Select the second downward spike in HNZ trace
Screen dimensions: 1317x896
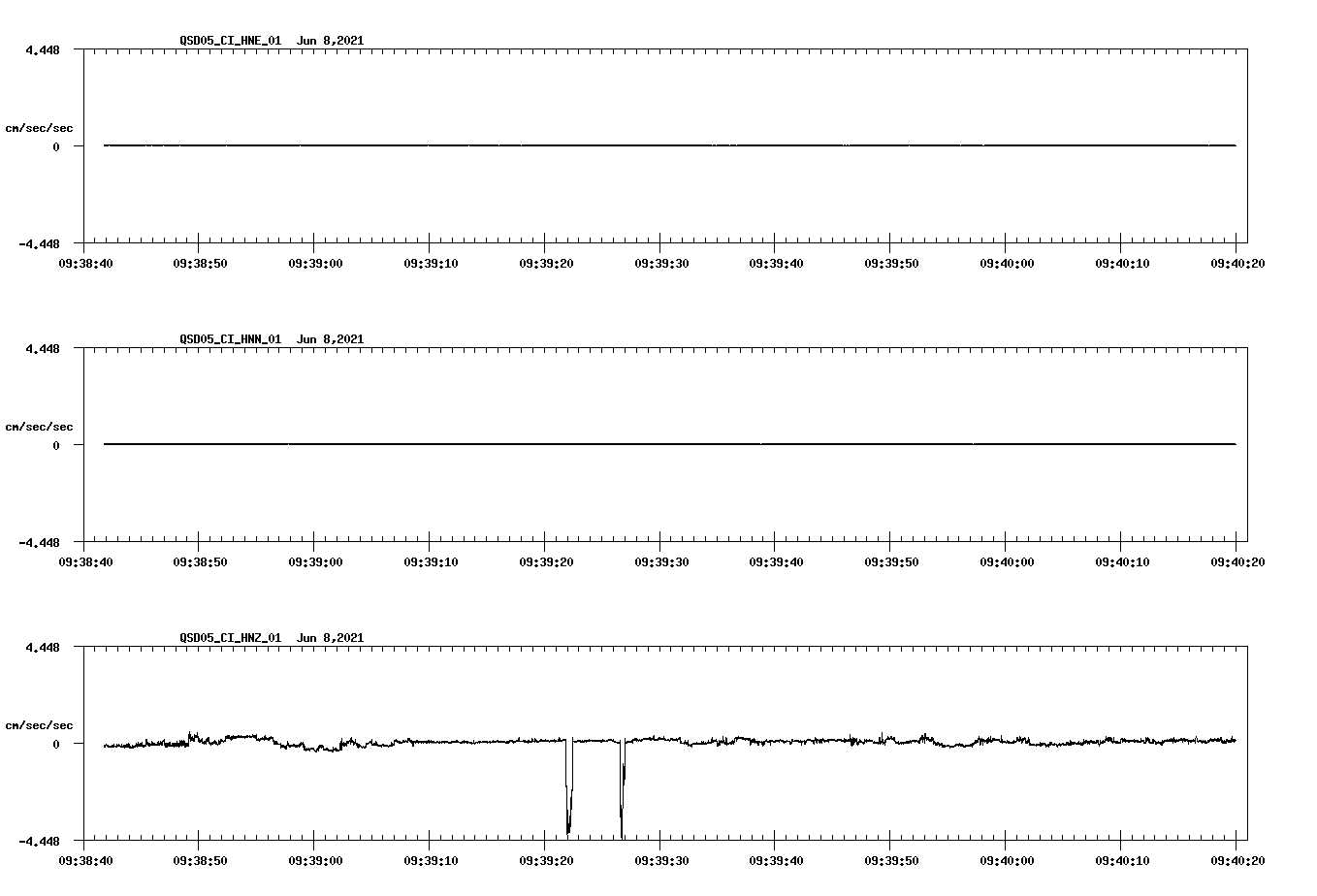click(623, 787)
